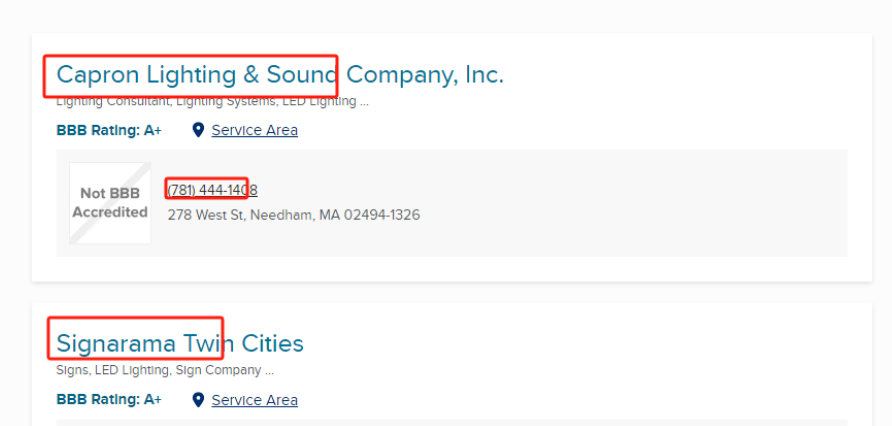Viewport: 892px width, 426px height.
Task: Open Capron Lighting & Sound Company listing
Action: click(280, 75)
